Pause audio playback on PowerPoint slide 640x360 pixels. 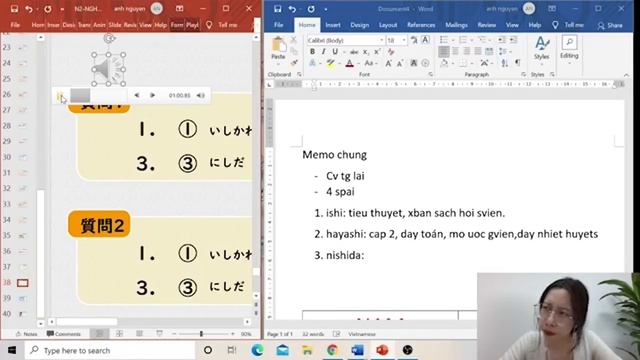point(60,96)
